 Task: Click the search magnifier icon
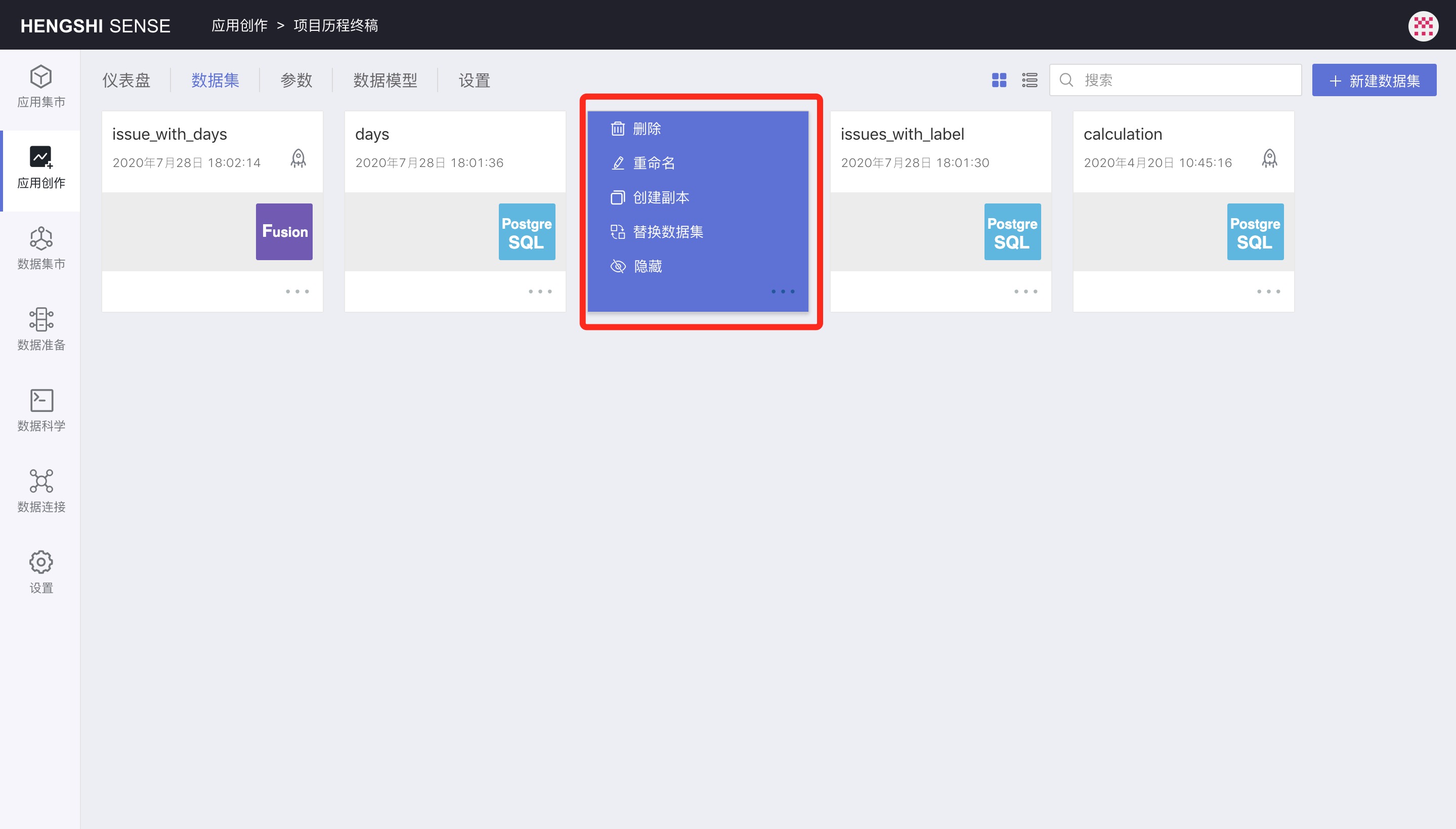(1066, 80)
